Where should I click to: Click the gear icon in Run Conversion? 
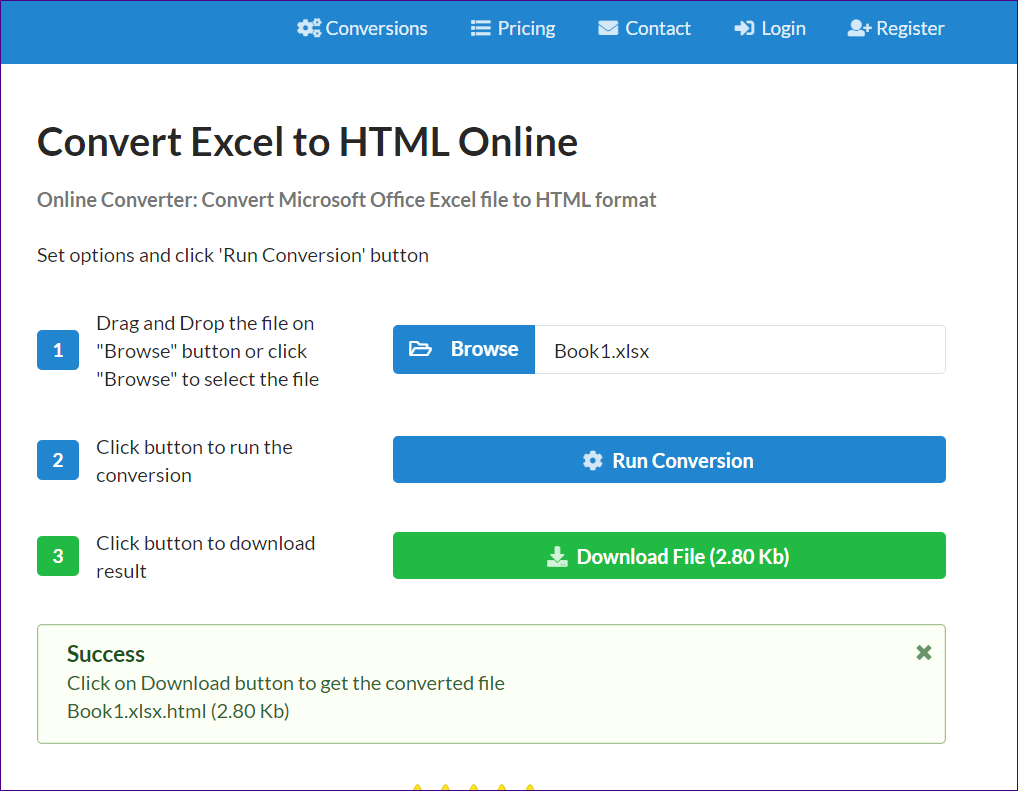tap(593, 460)
